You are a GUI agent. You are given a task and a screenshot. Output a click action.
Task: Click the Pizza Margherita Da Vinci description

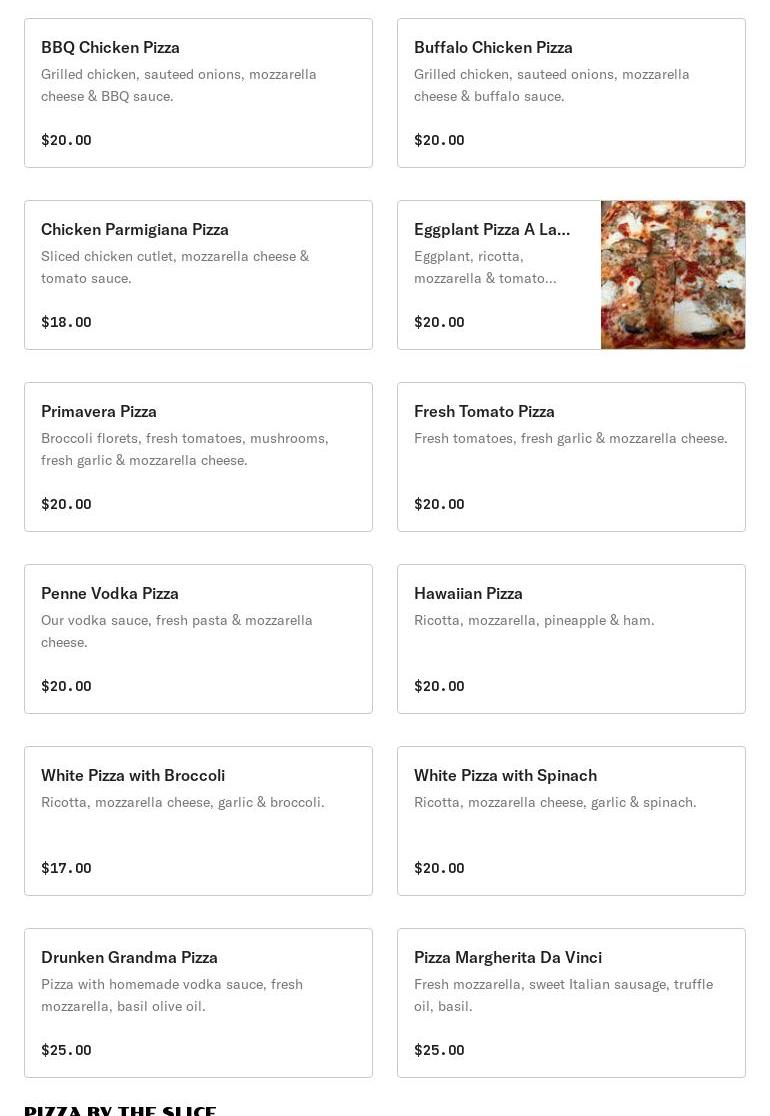point(563,995)
